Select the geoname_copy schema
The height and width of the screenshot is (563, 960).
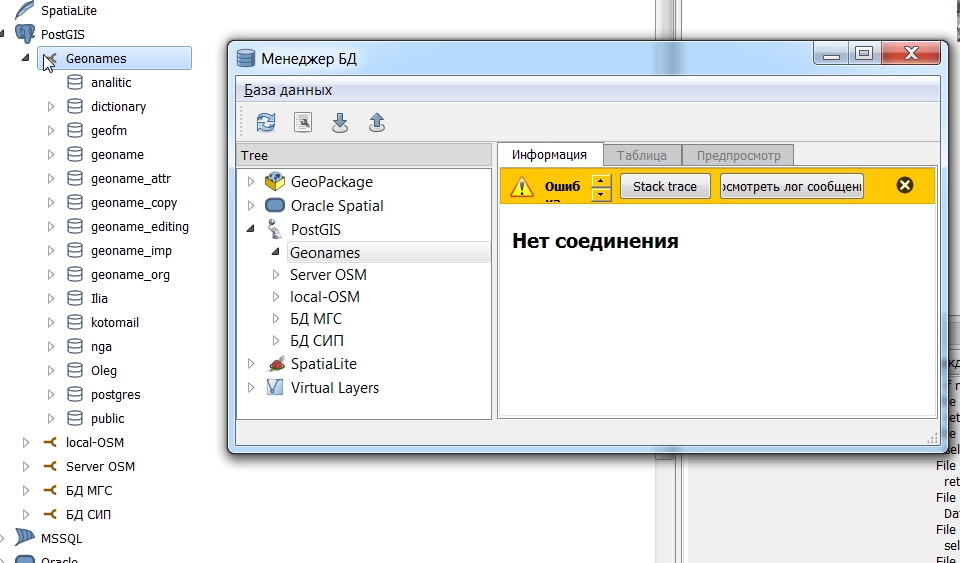(x=133, y=203)
